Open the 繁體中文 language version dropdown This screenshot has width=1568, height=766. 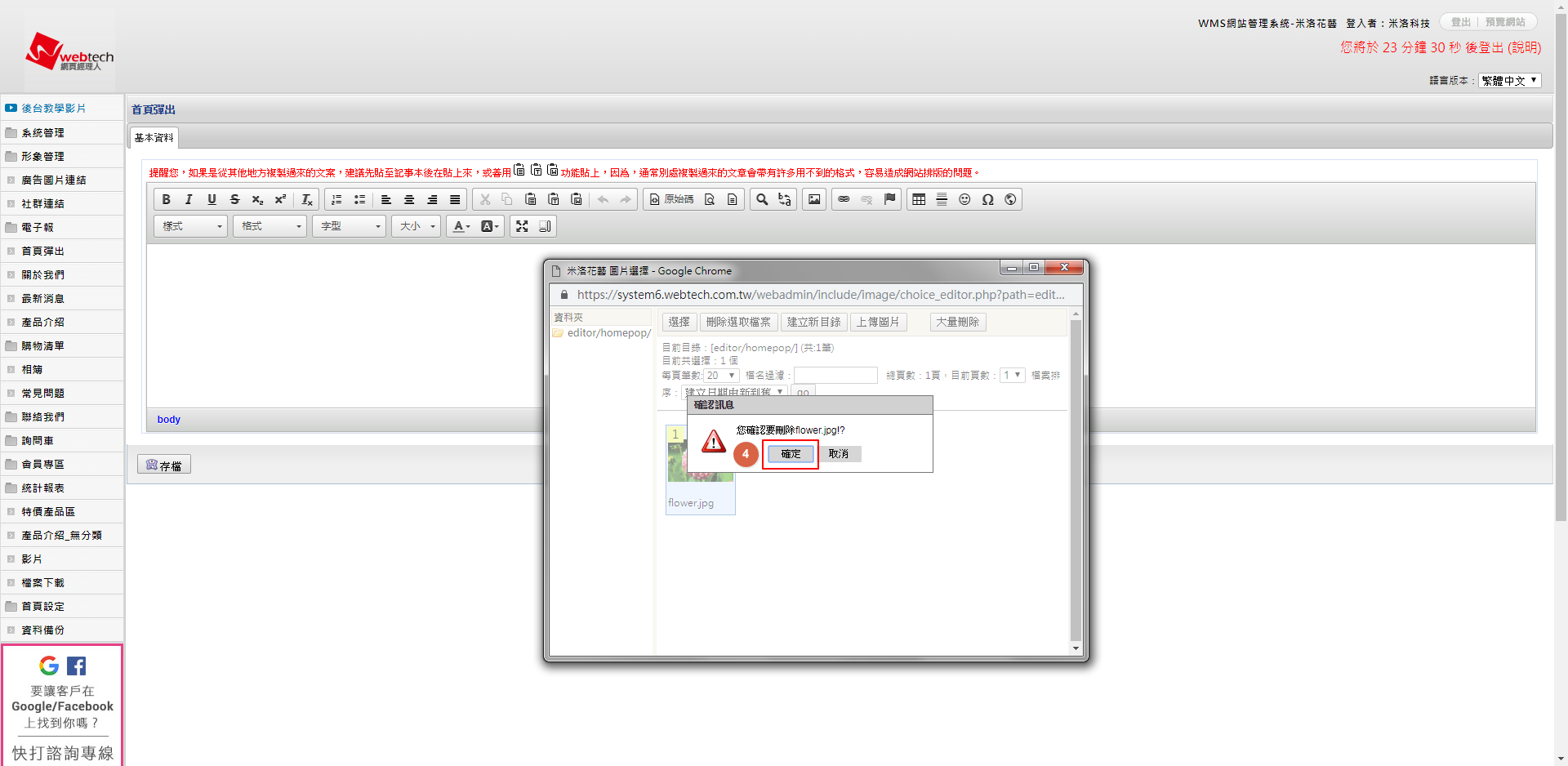pos(1509,80)
